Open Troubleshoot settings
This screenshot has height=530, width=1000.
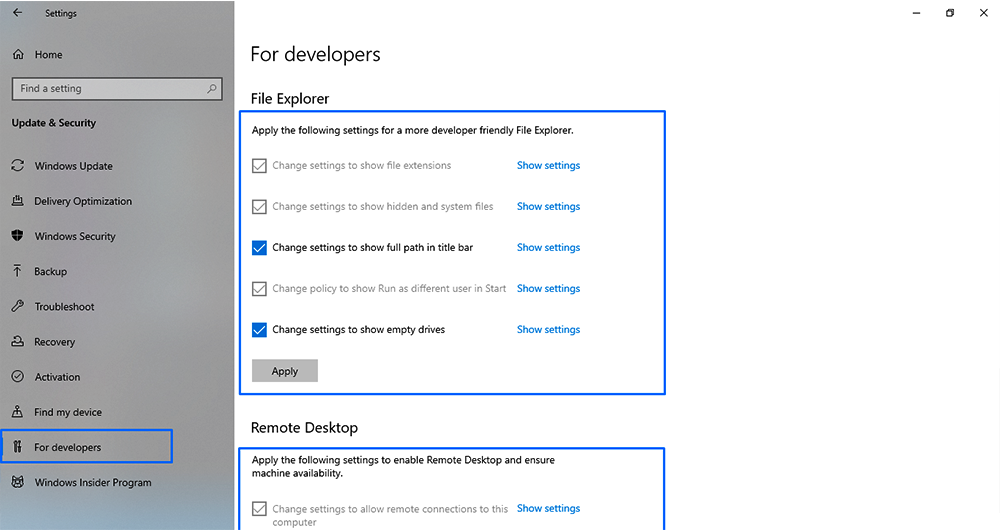tap(64, 306)
